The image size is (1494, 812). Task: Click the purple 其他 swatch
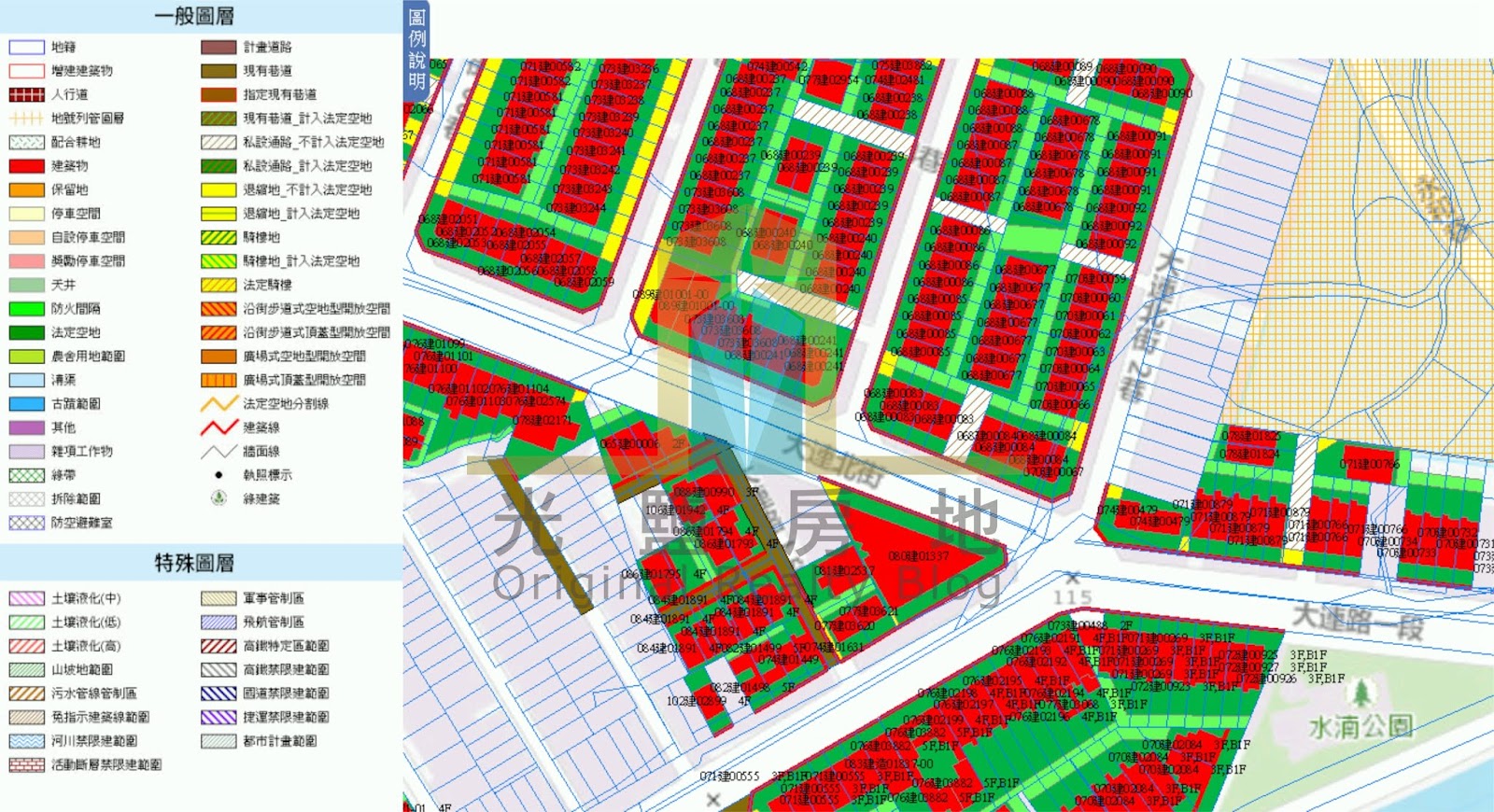26,427
